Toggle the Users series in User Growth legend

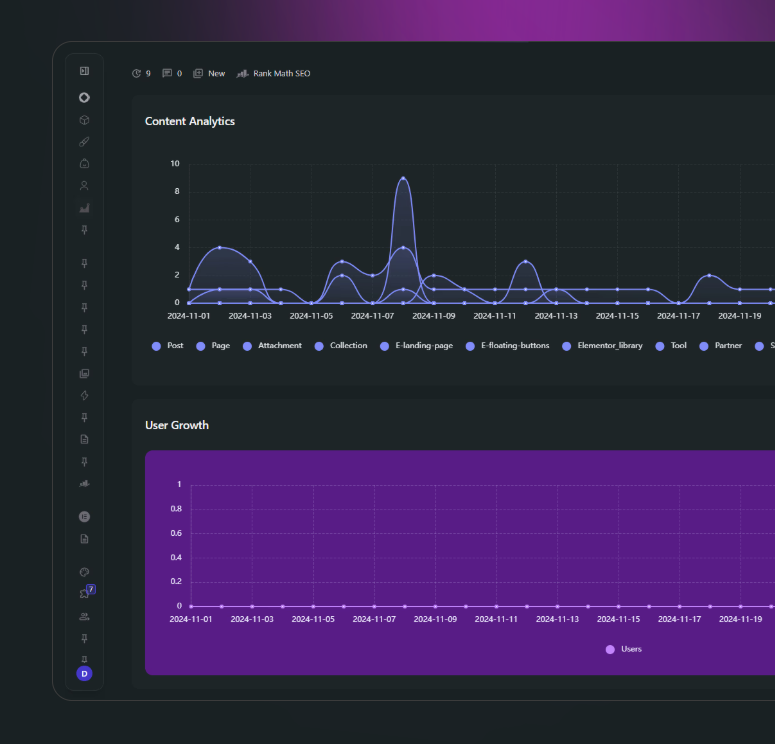coord(624,649)
